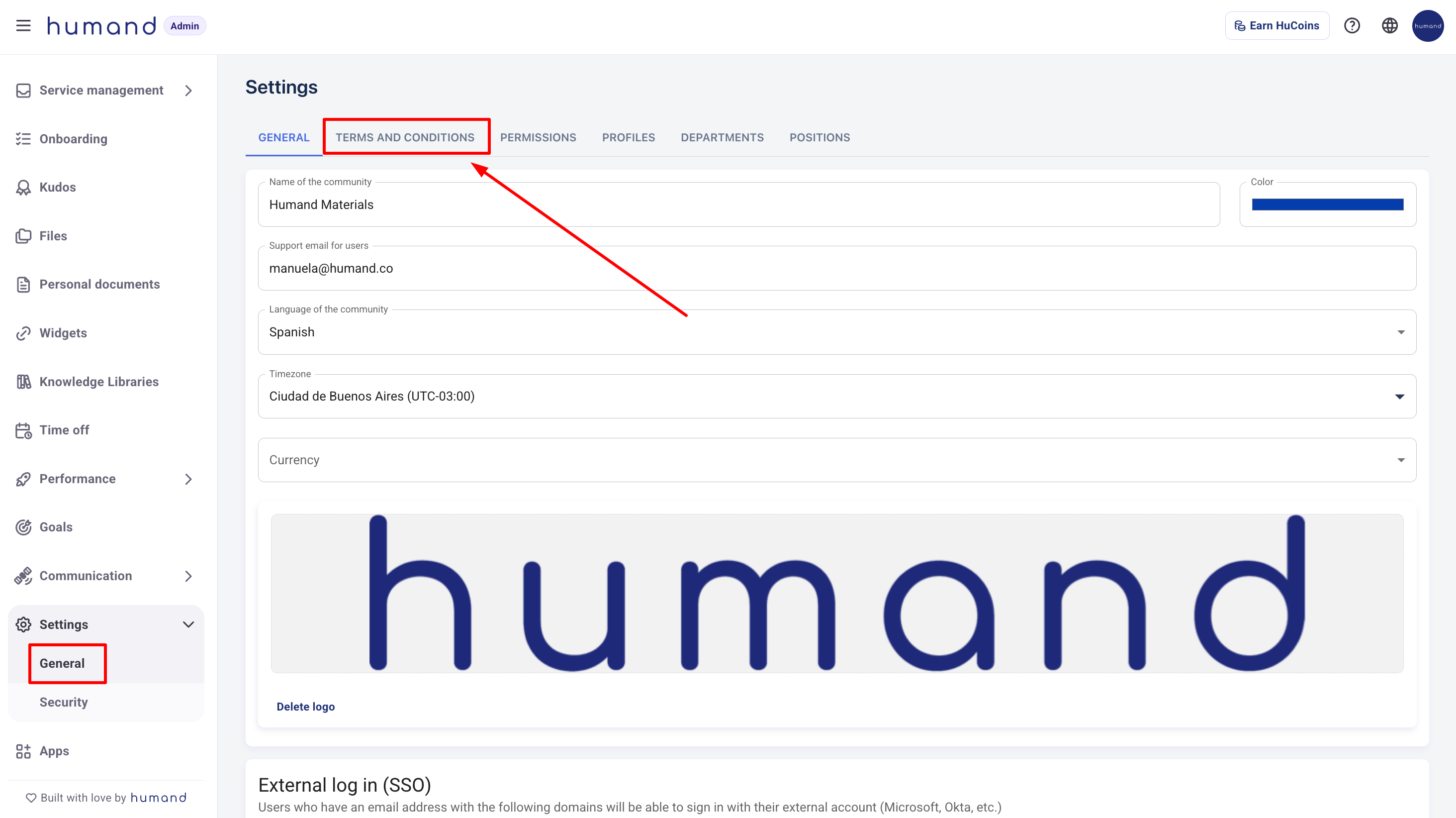Screen dimensions: 1456x818
Task: Expand the Performance submenu chevron
Action: pos(188,479)
